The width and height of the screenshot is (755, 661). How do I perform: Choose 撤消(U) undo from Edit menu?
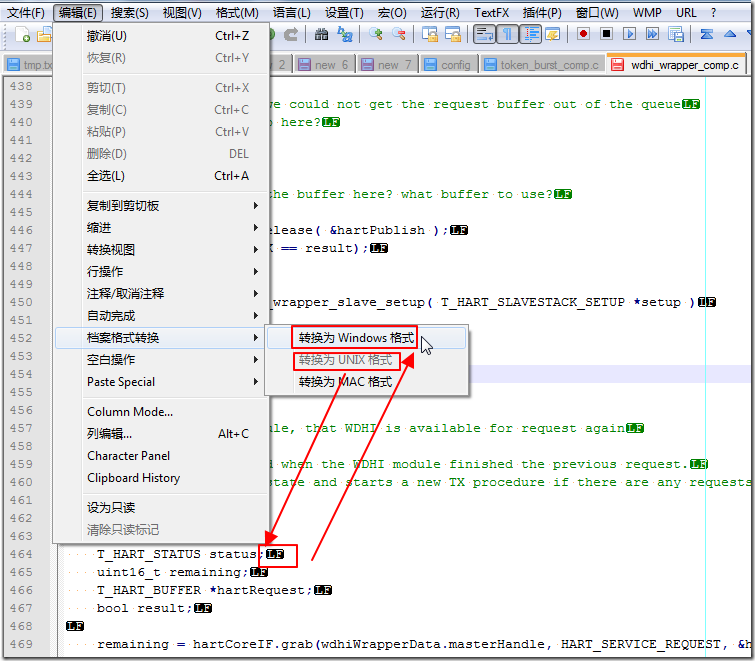point(162,36)
